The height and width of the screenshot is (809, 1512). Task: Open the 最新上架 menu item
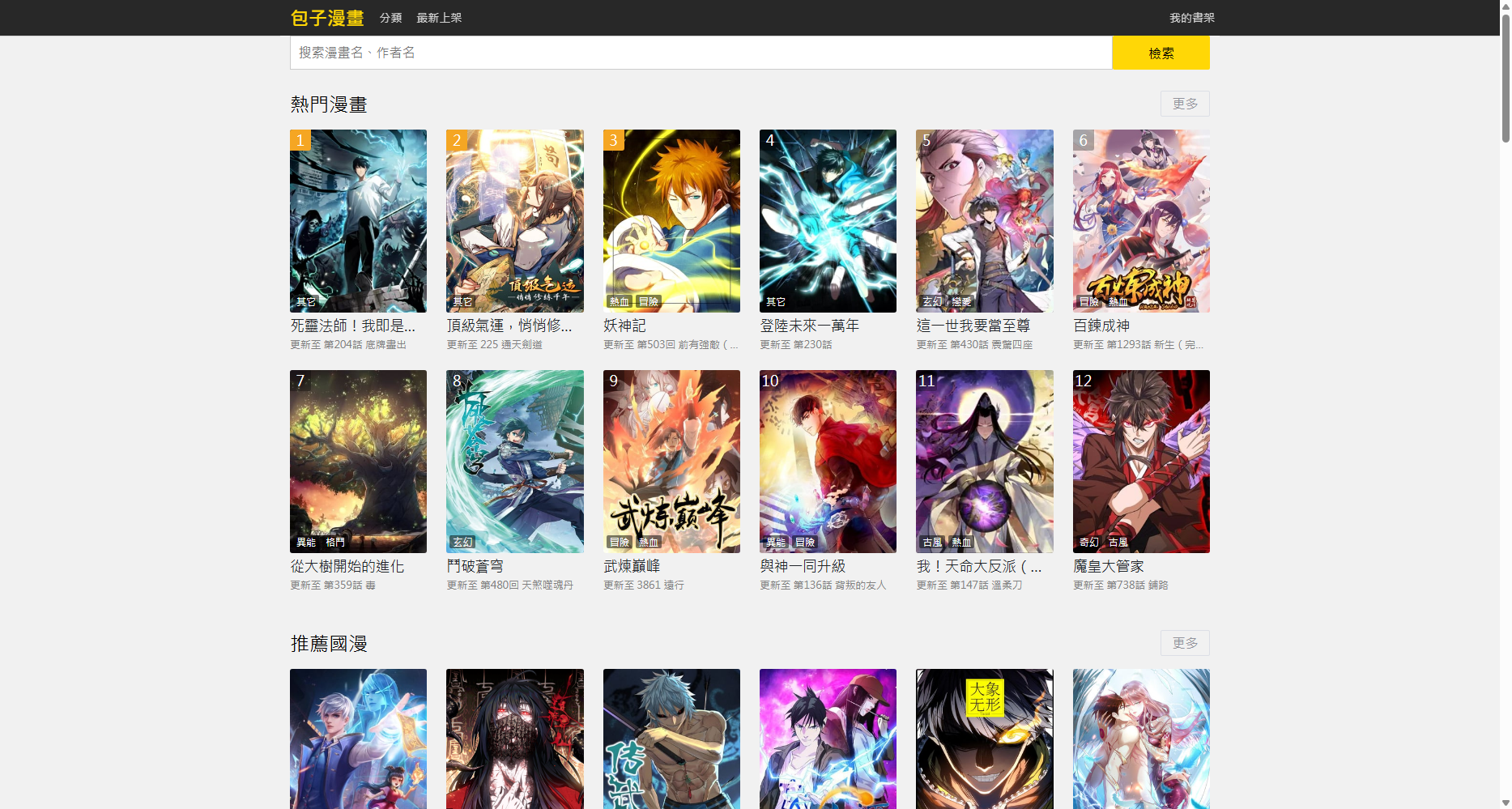pyautogui.click(x=439, y=18)
